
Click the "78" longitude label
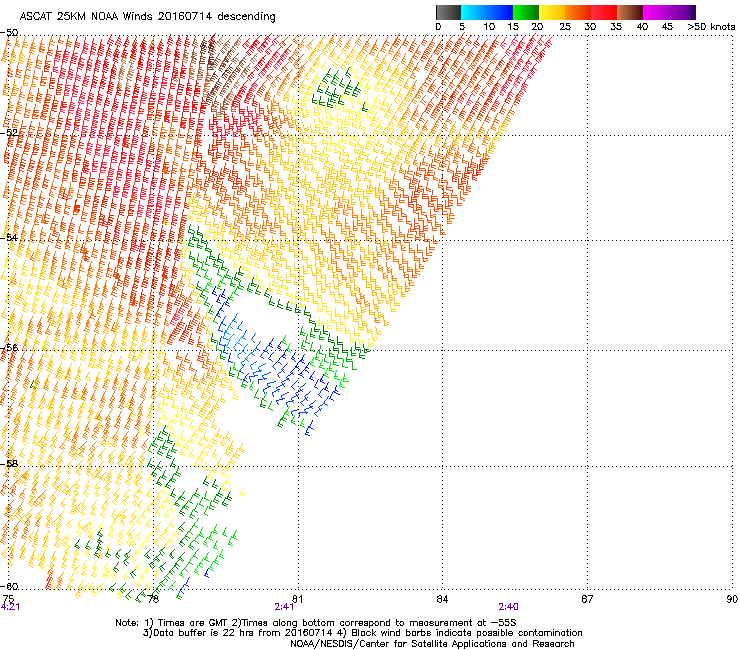pos(153,599)
